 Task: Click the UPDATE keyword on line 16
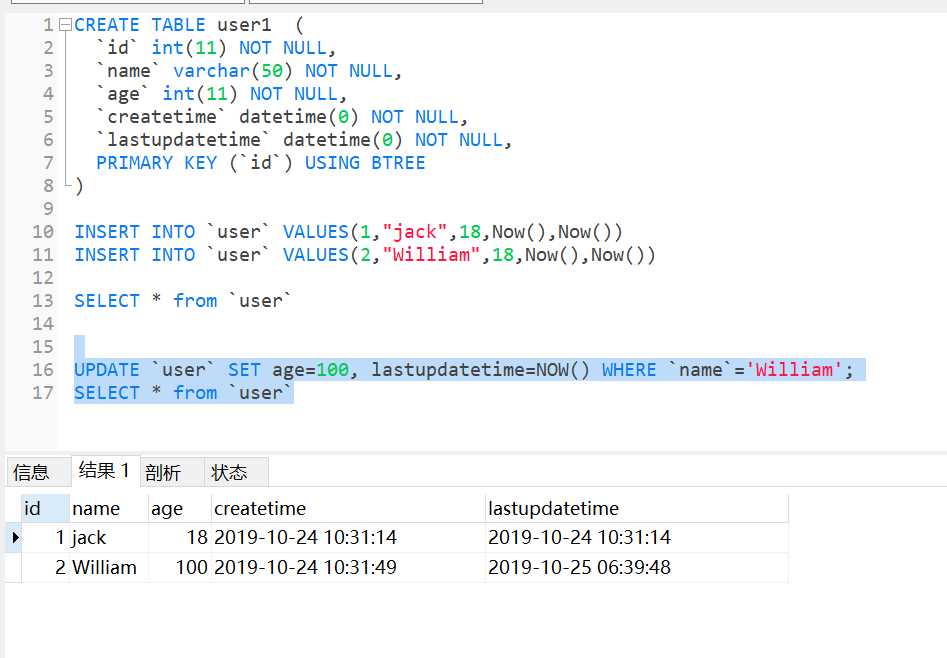click(107, 370)
